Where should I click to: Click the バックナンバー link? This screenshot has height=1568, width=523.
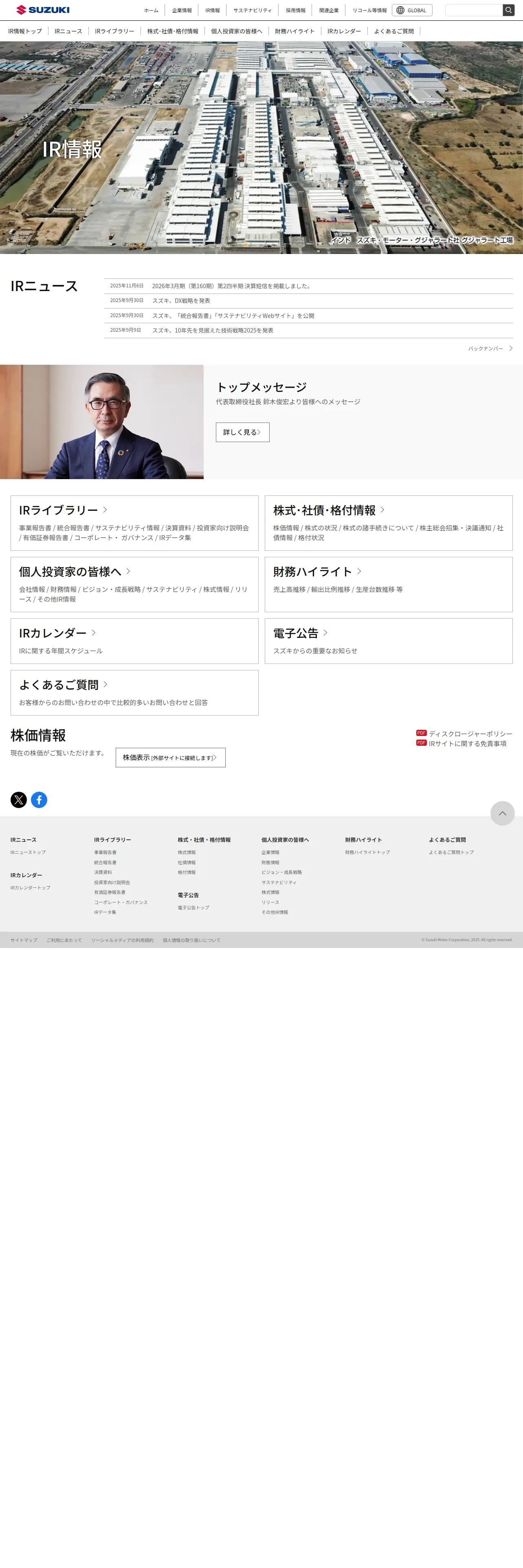(485, 349)
